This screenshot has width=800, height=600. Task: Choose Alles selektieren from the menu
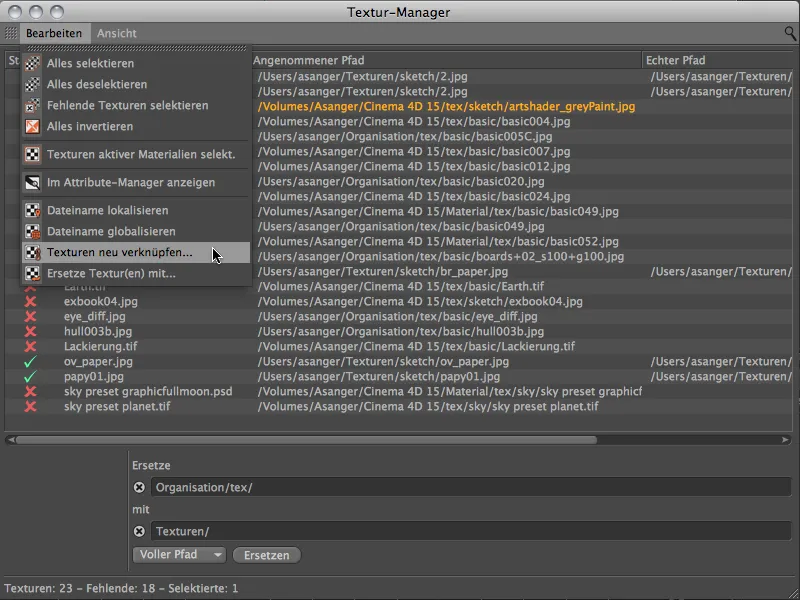pyautogui.click(x=136, y=63)
